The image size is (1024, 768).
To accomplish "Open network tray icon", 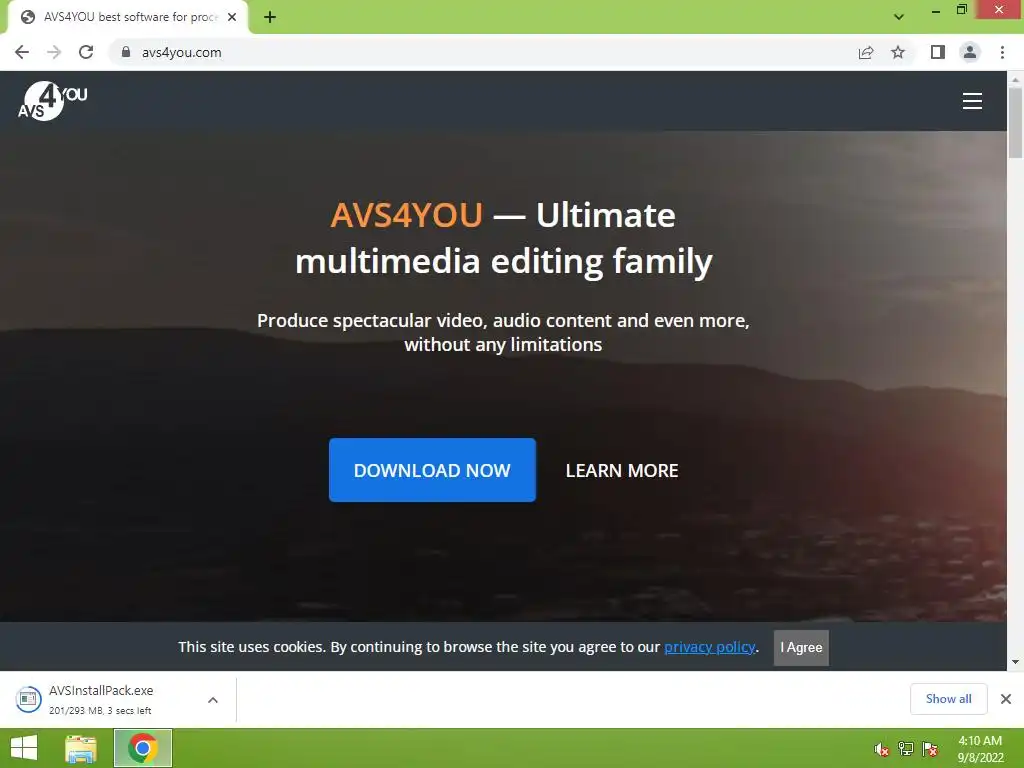I will (906, 749).
